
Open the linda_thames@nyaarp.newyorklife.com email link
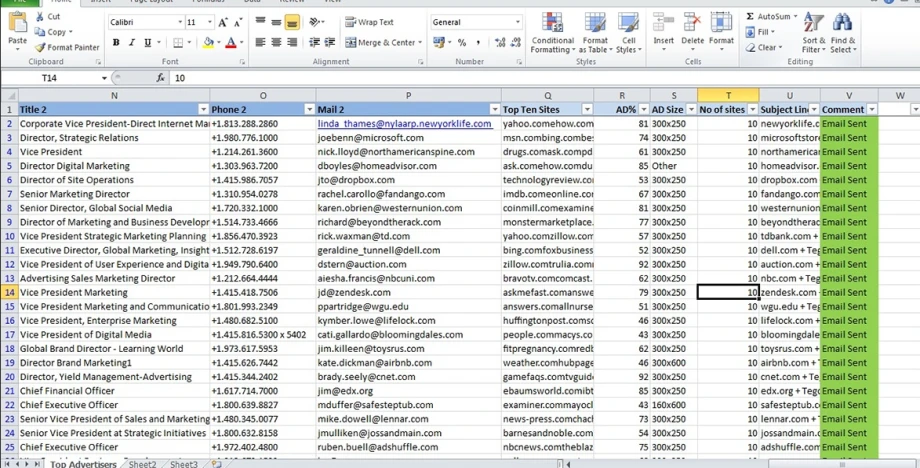pyautogui.click(x=404, y=124)
